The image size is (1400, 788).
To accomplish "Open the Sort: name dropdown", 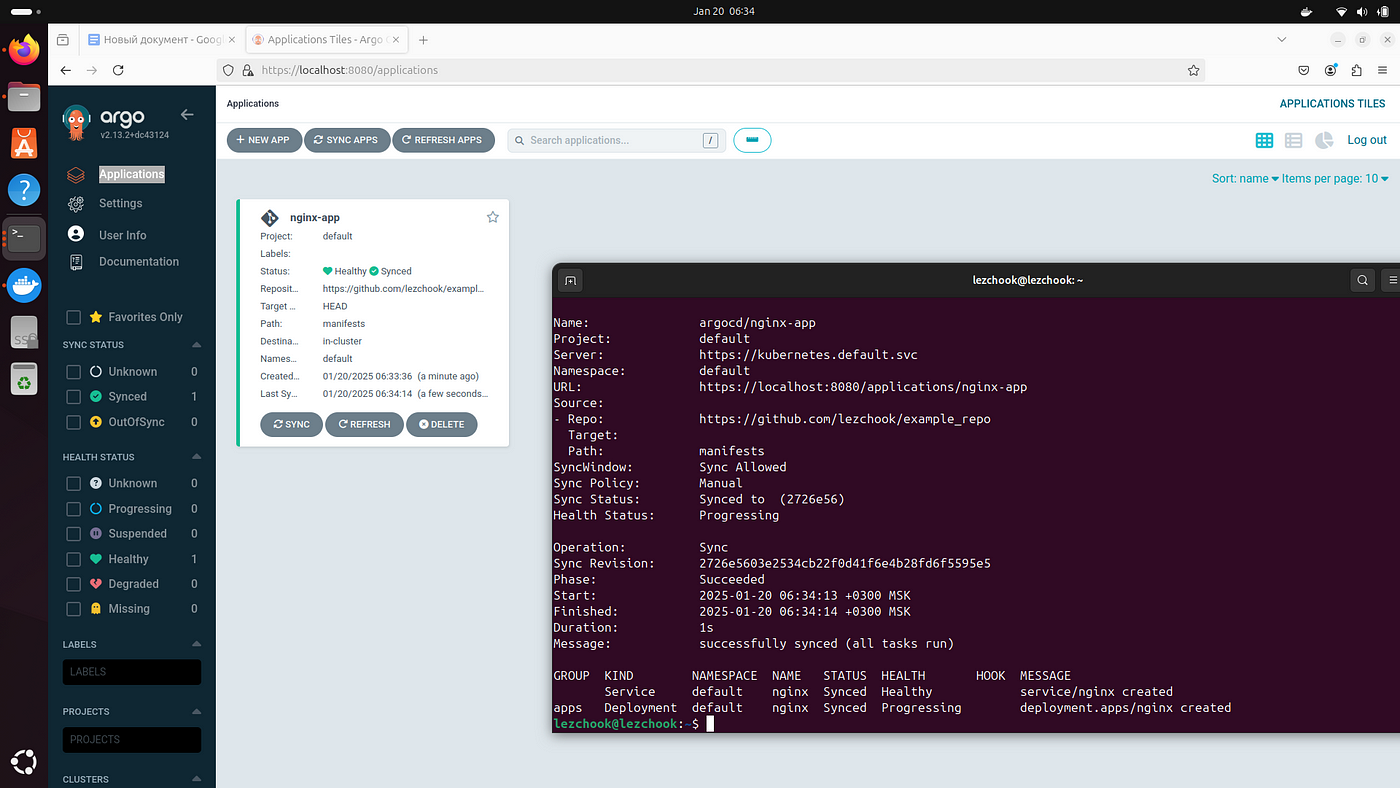I will point(1245,178).
